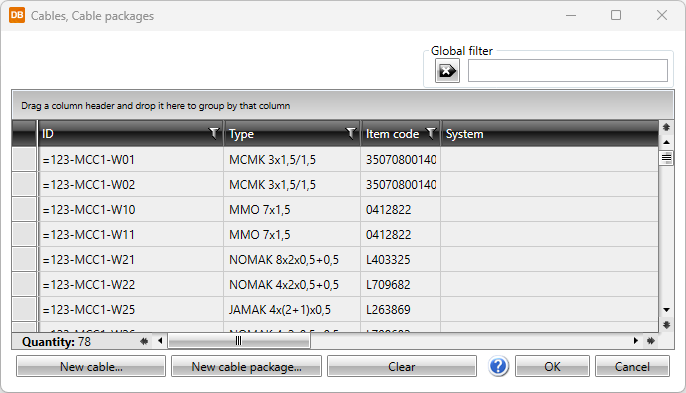Select the row header of =123-MCC1-W10
Viewport: 686px width, 393px height.
click(24, 209)
